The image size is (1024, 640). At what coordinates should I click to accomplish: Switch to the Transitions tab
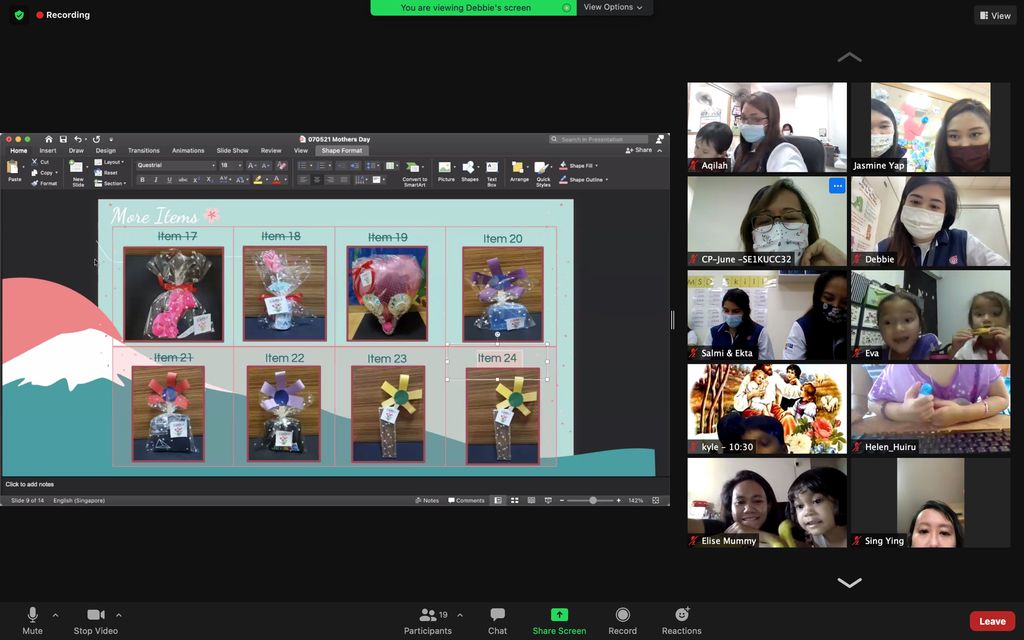coord(144,150)
